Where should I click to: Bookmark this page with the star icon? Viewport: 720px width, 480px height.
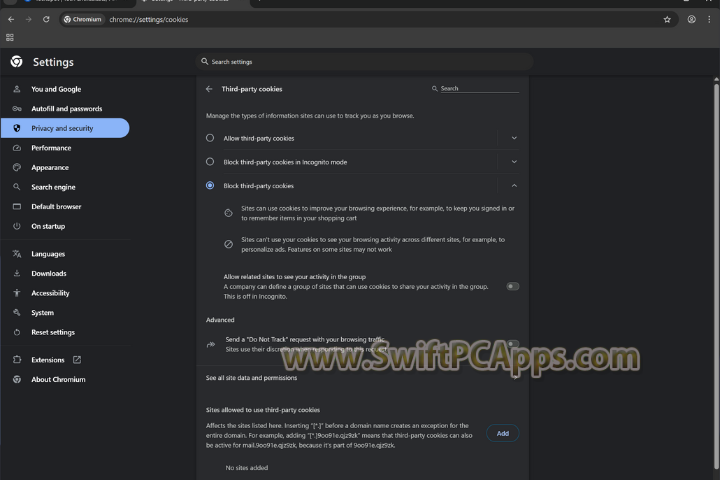pyautogui.click(x=667, y=19)
